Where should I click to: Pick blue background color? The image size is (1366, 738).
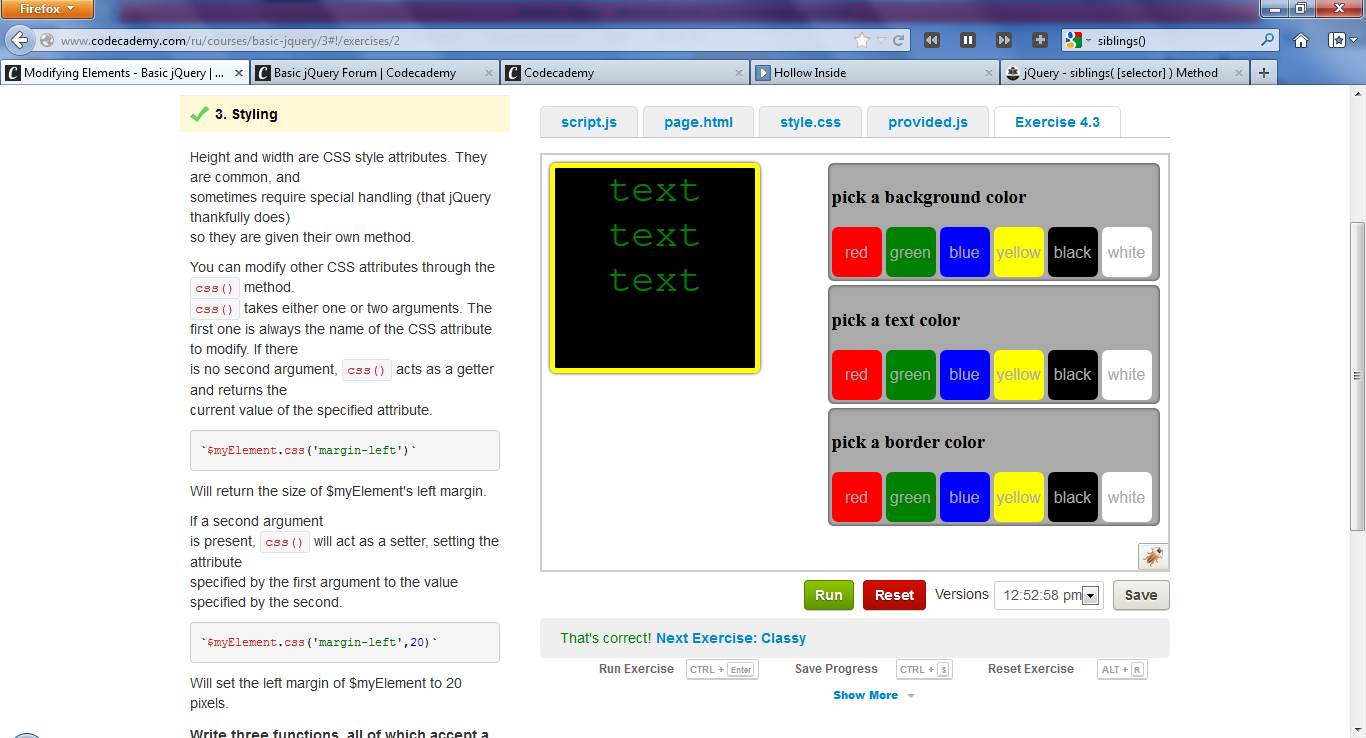click(965, 252)
